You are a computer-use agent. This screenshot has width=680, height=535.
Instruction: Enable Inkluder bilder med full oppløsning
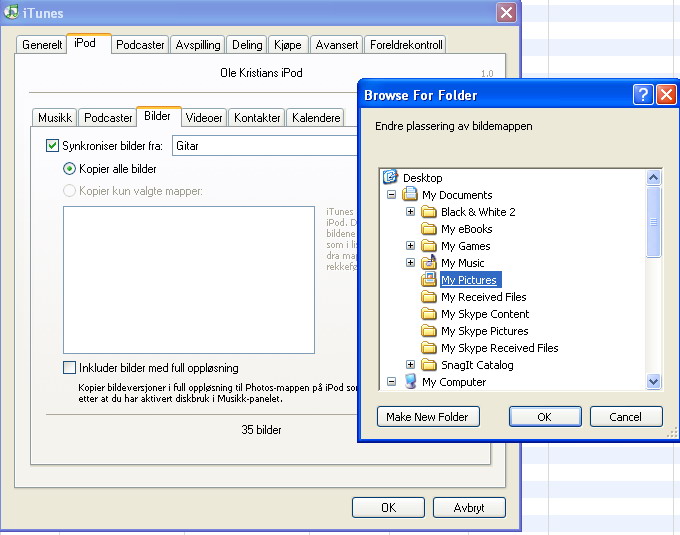(69, 368)
